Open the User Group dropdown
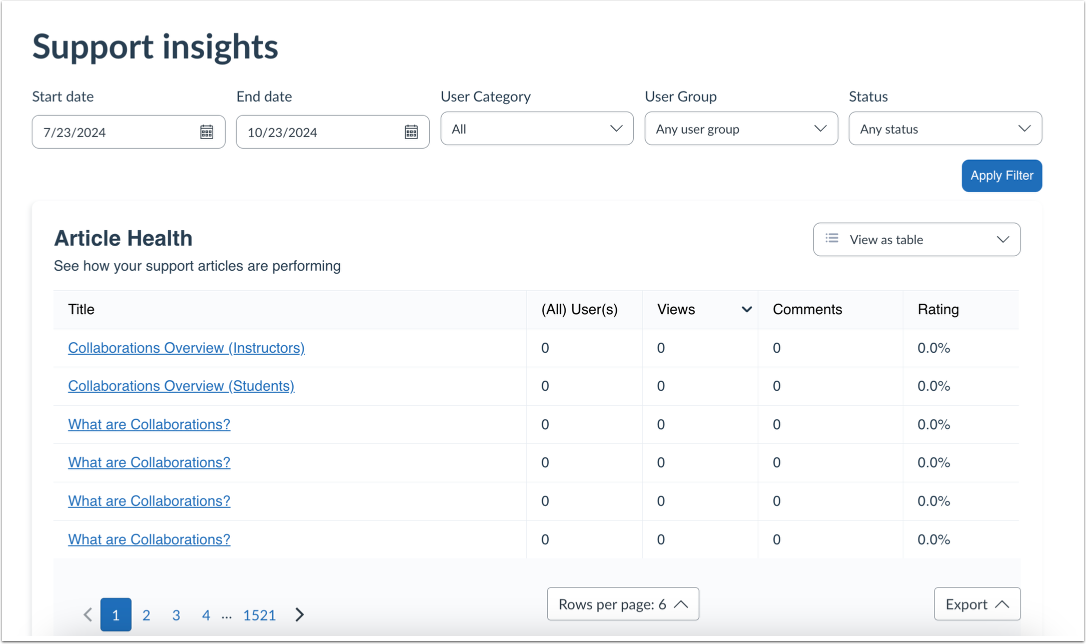1086x644 pixels. click(x=740, y=128)
